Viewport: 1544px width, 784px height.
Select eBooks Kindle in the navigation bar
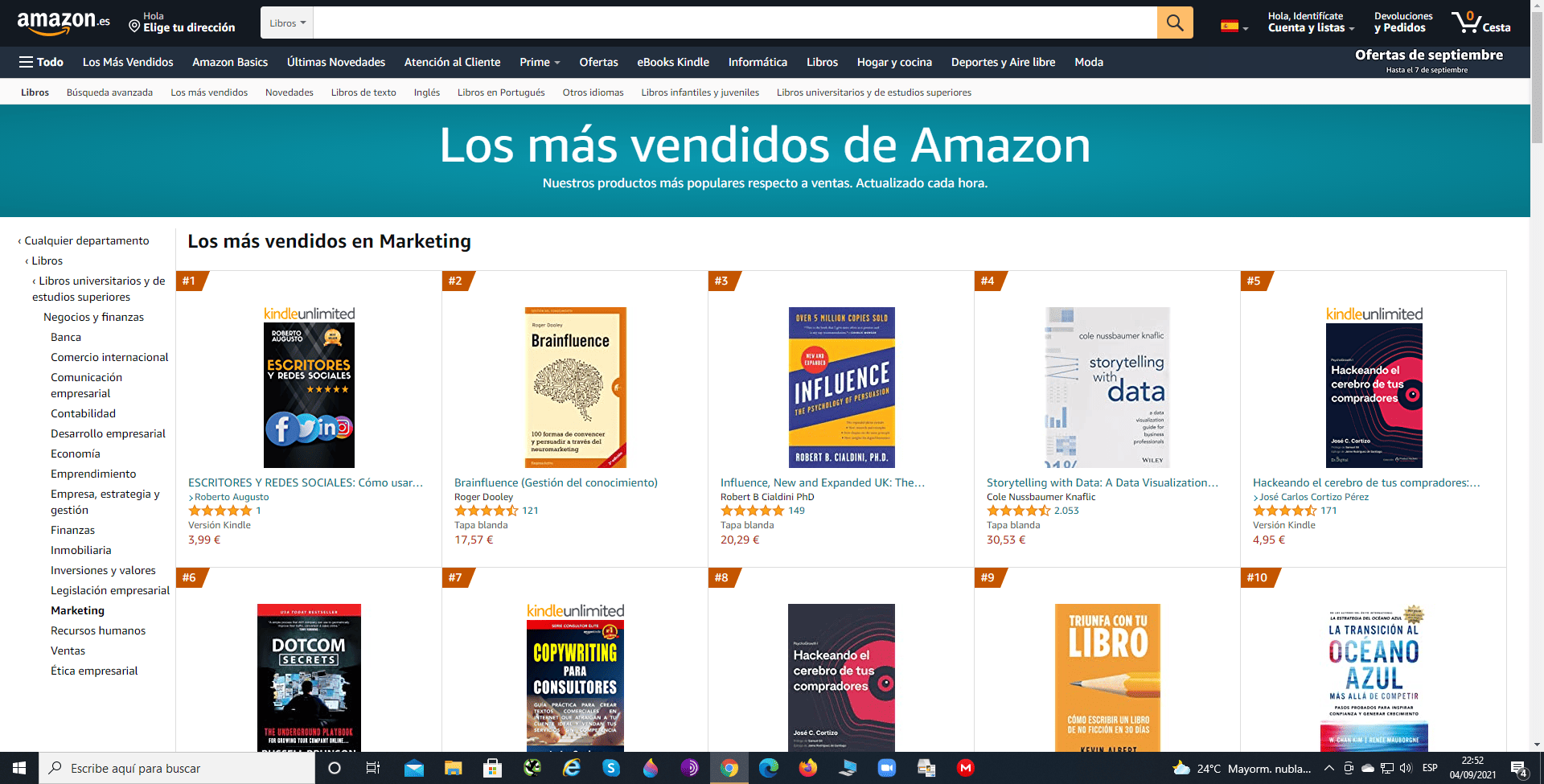(673, 62)
